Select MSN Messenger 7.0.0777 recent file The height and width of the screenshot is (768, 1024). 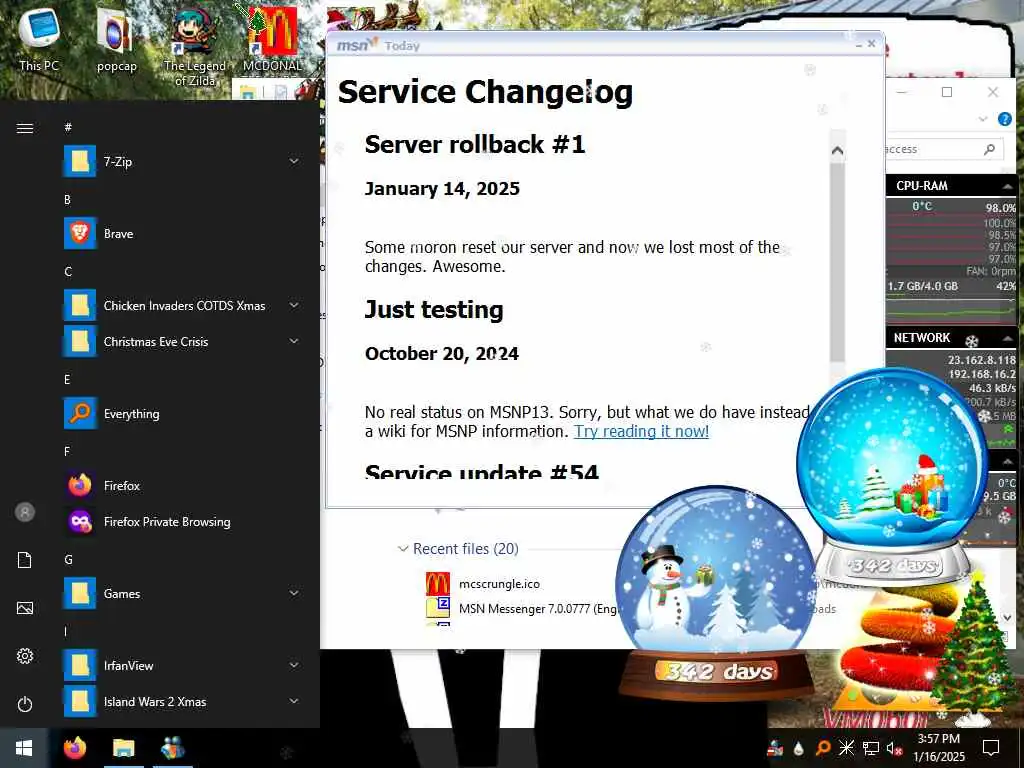(521, 609)
